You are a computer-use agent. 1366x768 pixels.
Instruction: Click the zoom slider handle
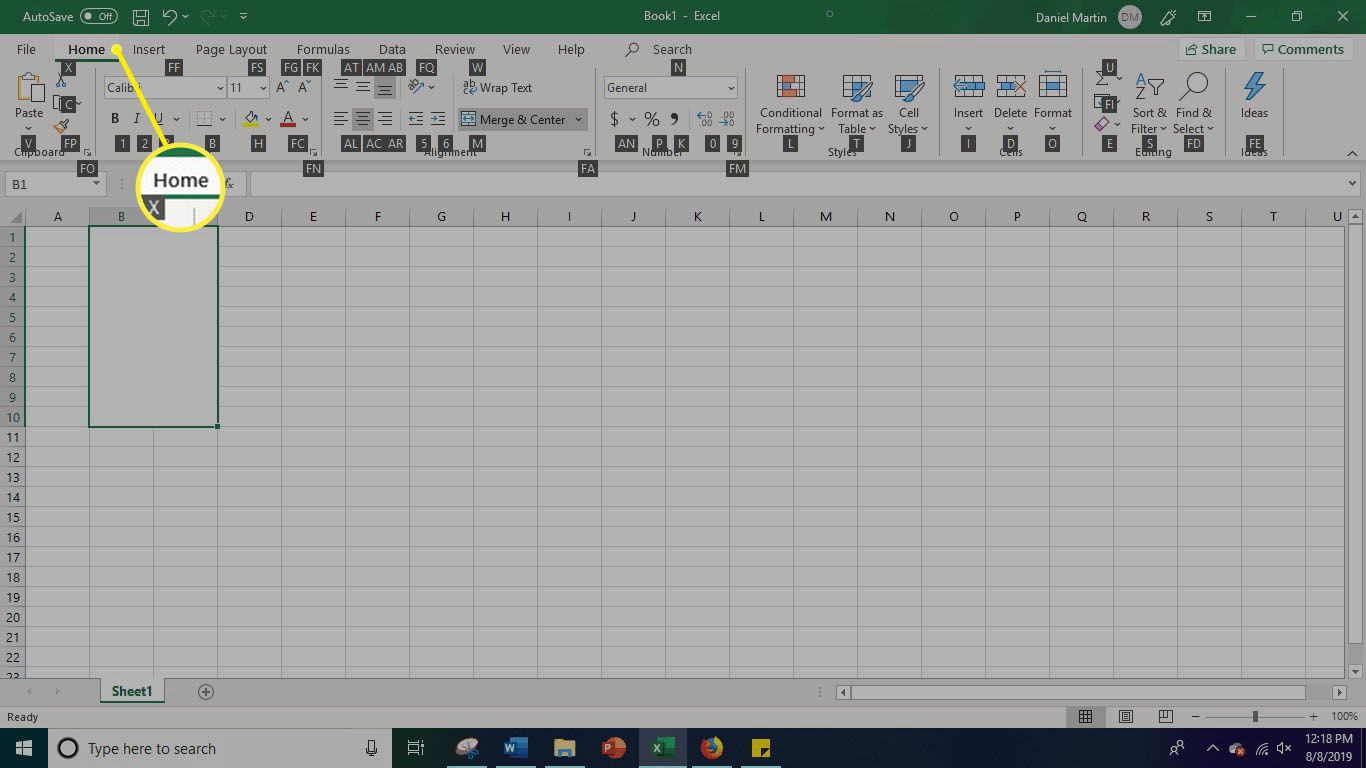click(1255, 717)
